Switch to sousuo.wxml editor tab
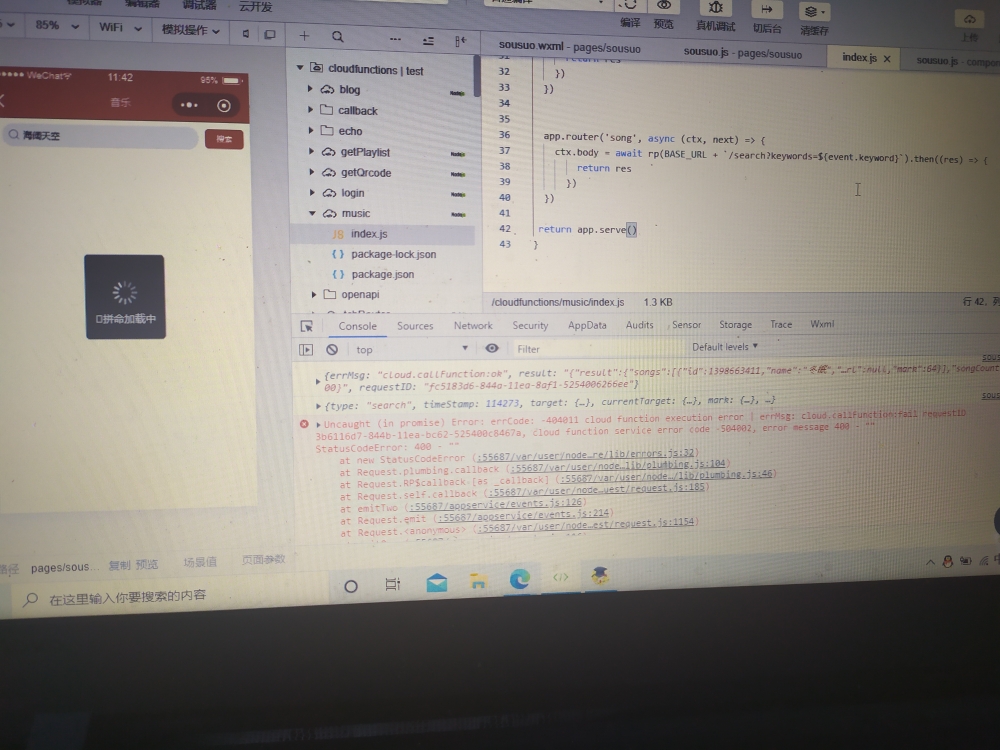This screenshot has width=1000, height=750. coord(570,47)
